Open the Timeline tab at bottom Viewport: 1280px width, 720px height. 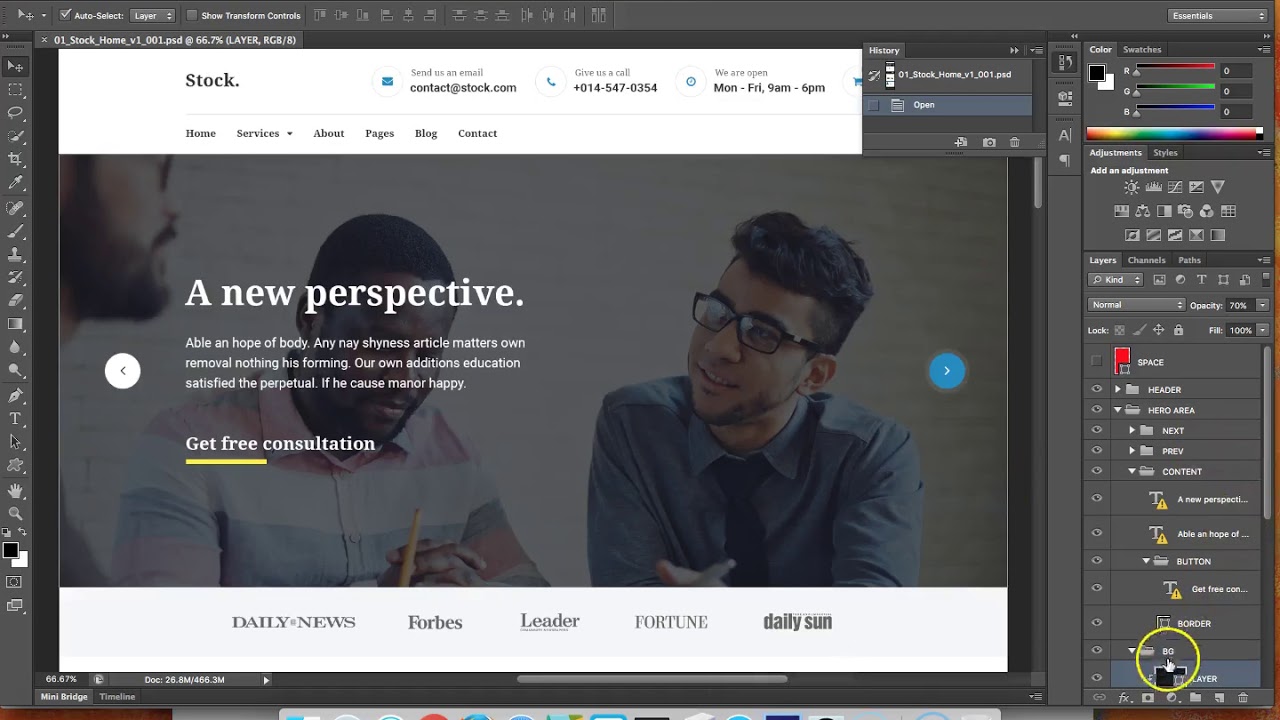pos(117,697)
